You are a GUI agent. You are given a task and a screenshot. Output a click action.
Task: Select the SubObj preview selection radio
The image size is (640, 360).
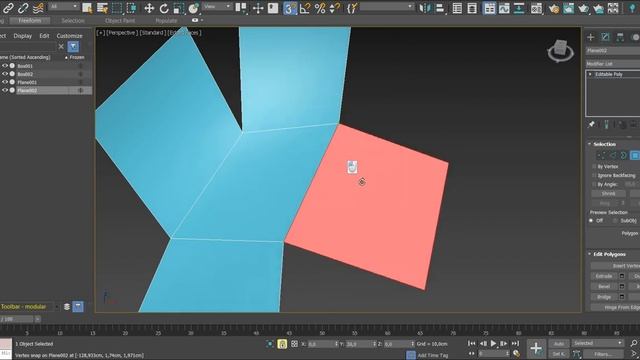615,220
